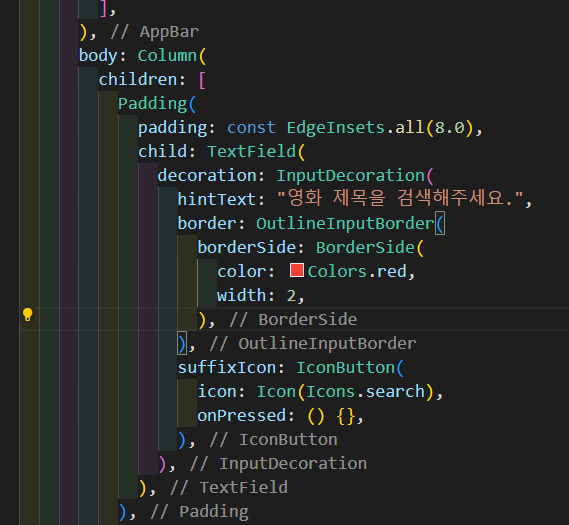
Task: Click the '// OutlineInputBorder' closing comment
Action: click(313, 344)
